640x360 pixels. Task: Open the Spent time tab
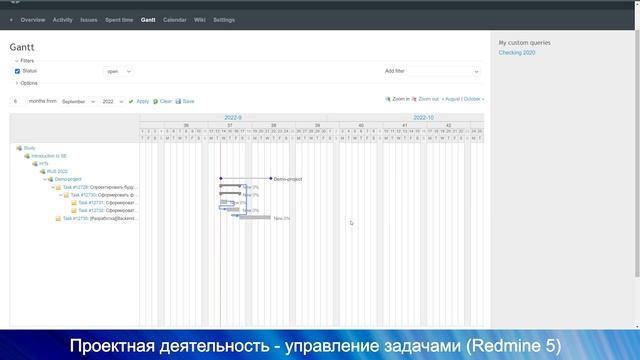click(x=119, y=20)
